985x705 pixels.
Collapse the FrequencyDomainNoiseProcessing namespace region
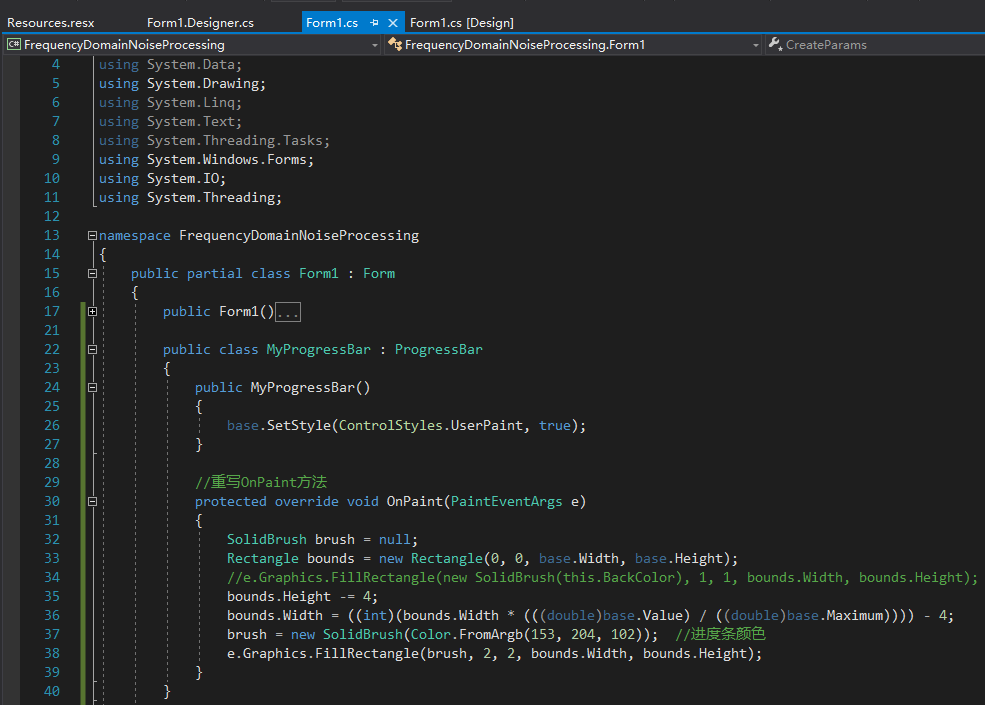pyautogui.click(x=91, y=235)
